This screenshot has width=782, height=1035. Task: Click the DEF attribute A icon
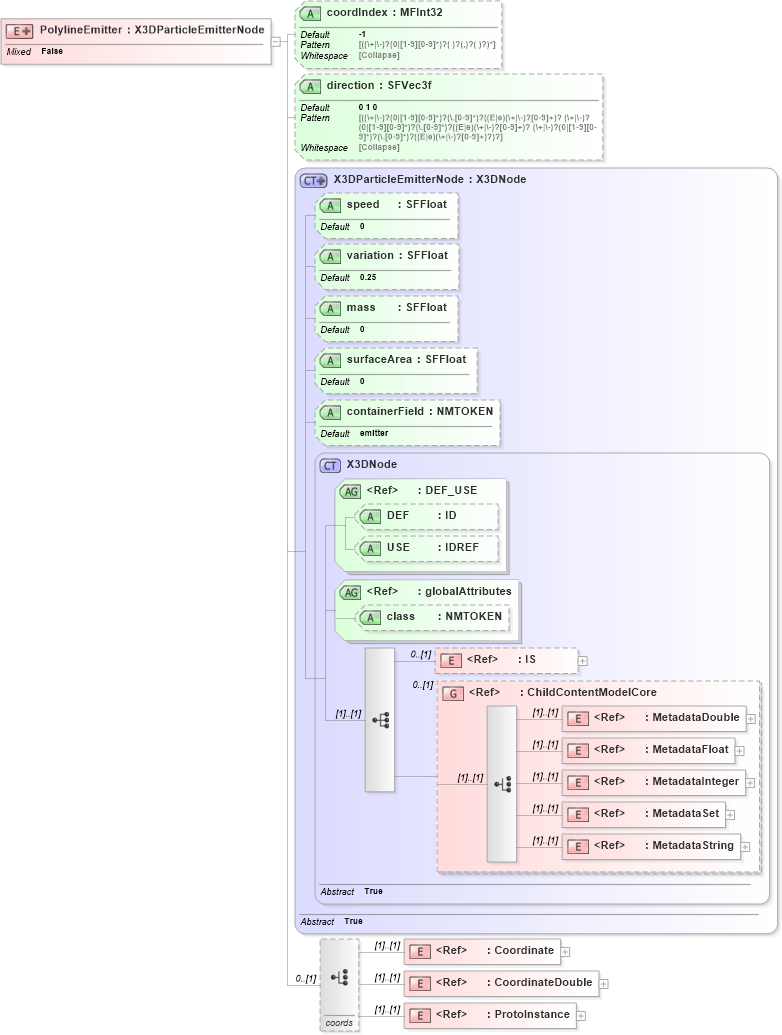[x=370, y=517]
